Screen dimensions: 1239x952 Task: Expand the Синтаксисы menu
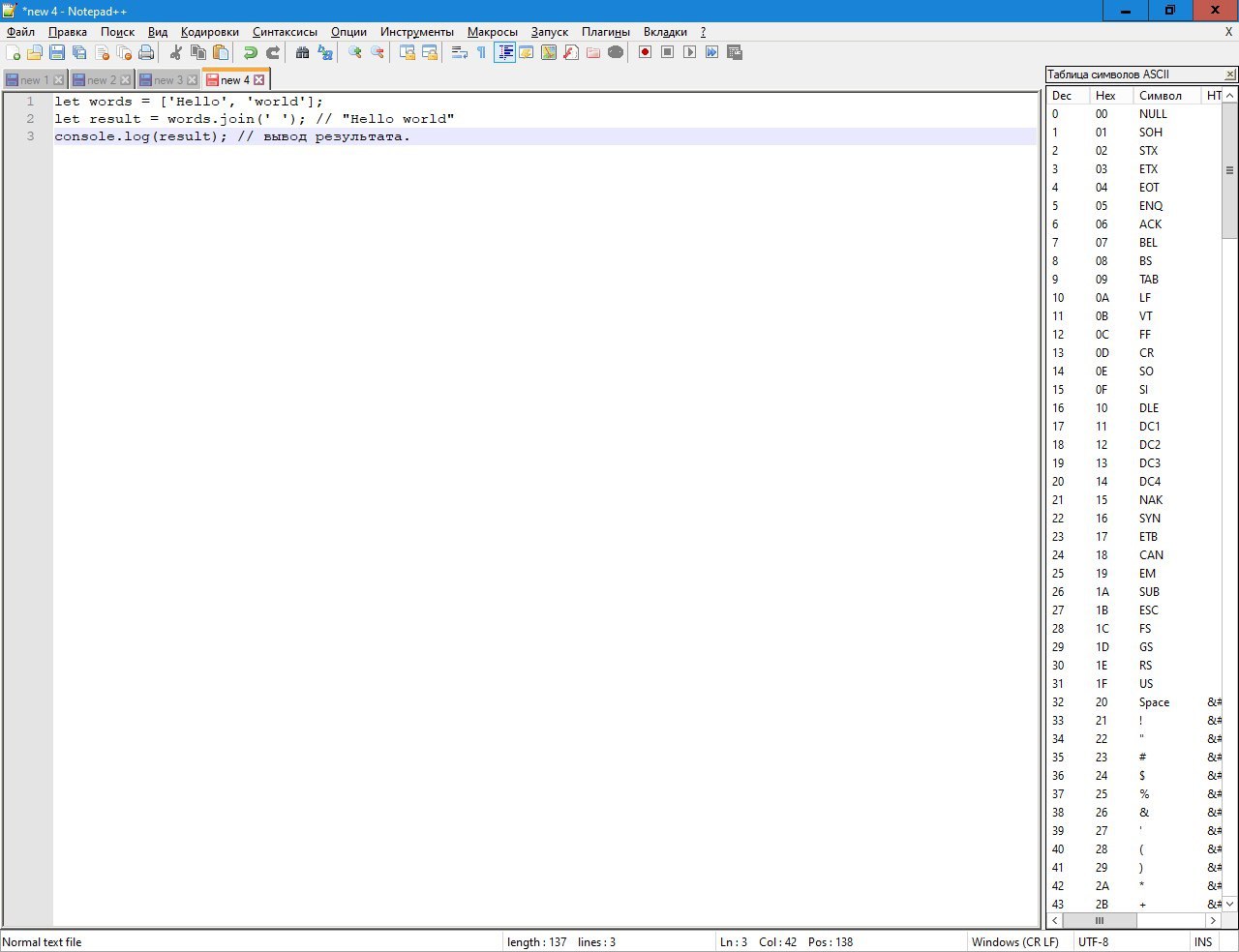[285, 32]
